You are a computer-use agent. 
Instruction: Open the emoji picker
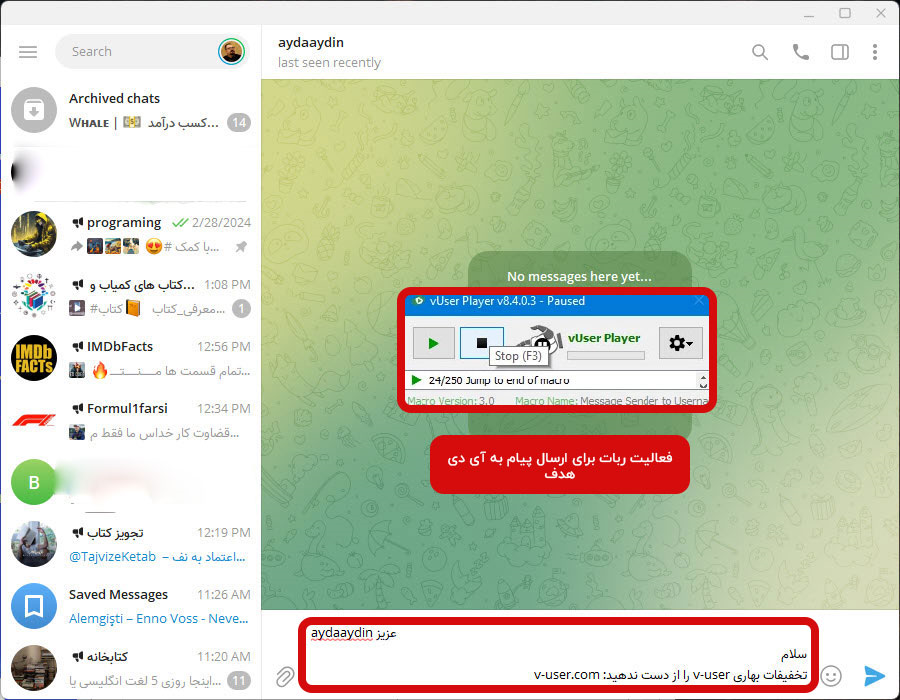831,676
